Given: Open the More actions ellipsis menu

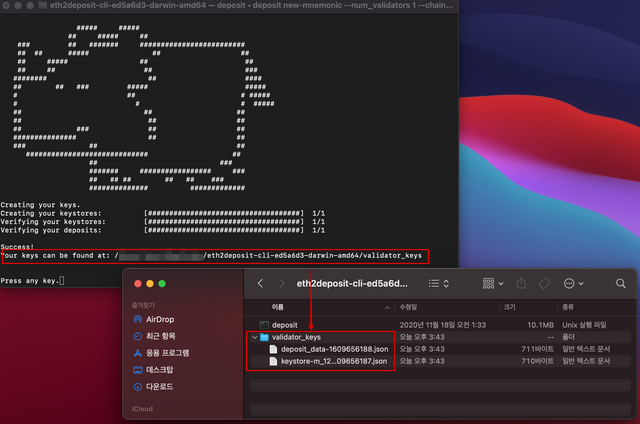Looking at the screenshot, I should pos(573,283).
